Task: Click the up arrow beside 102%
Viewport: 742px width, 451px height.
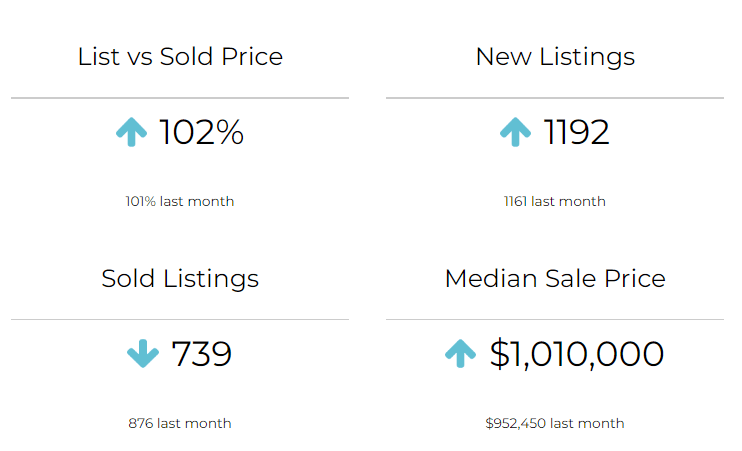Action: point(131,132)
